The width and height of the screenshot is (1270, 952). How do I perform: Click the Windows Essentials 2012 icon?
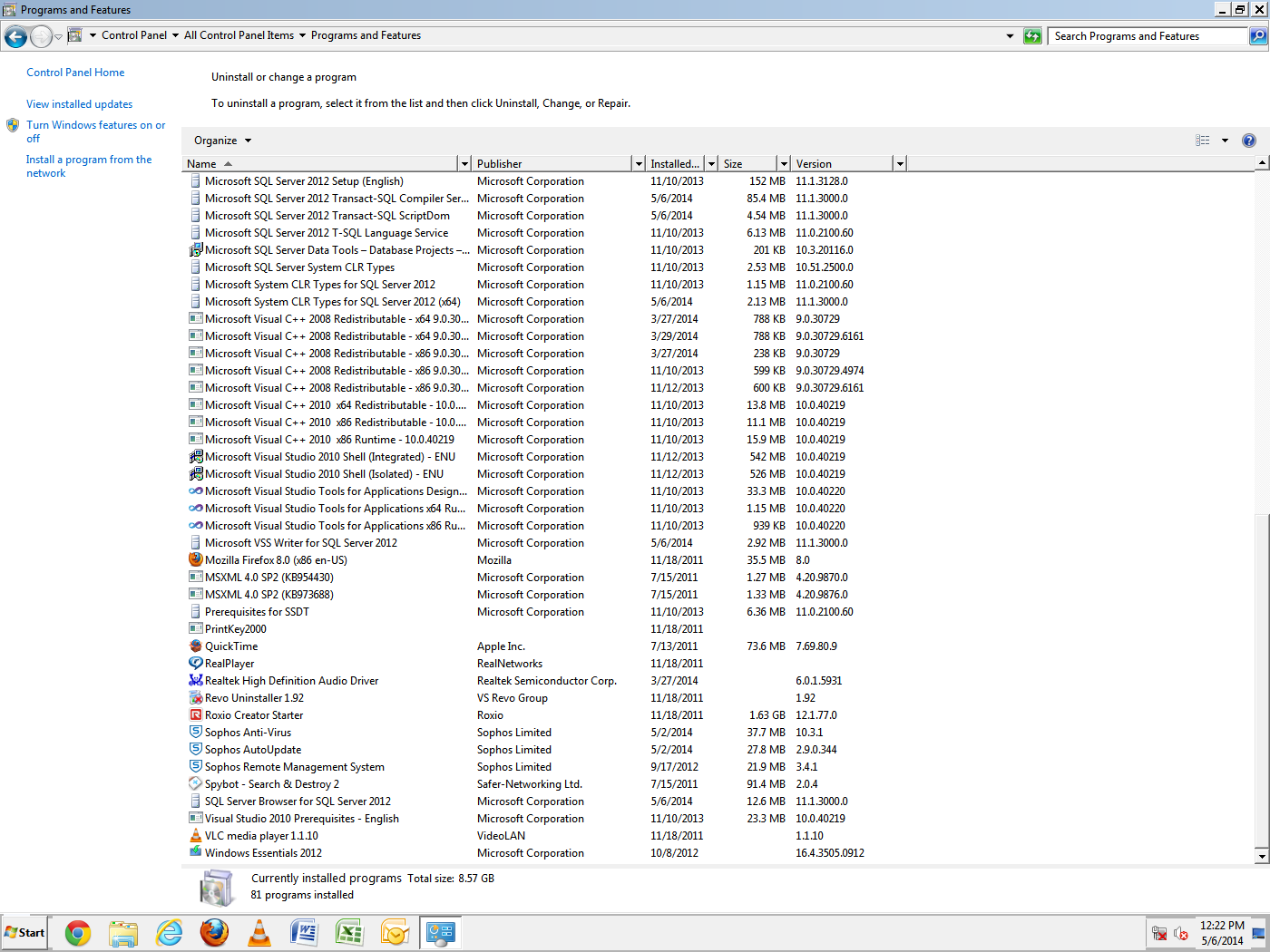195,853
